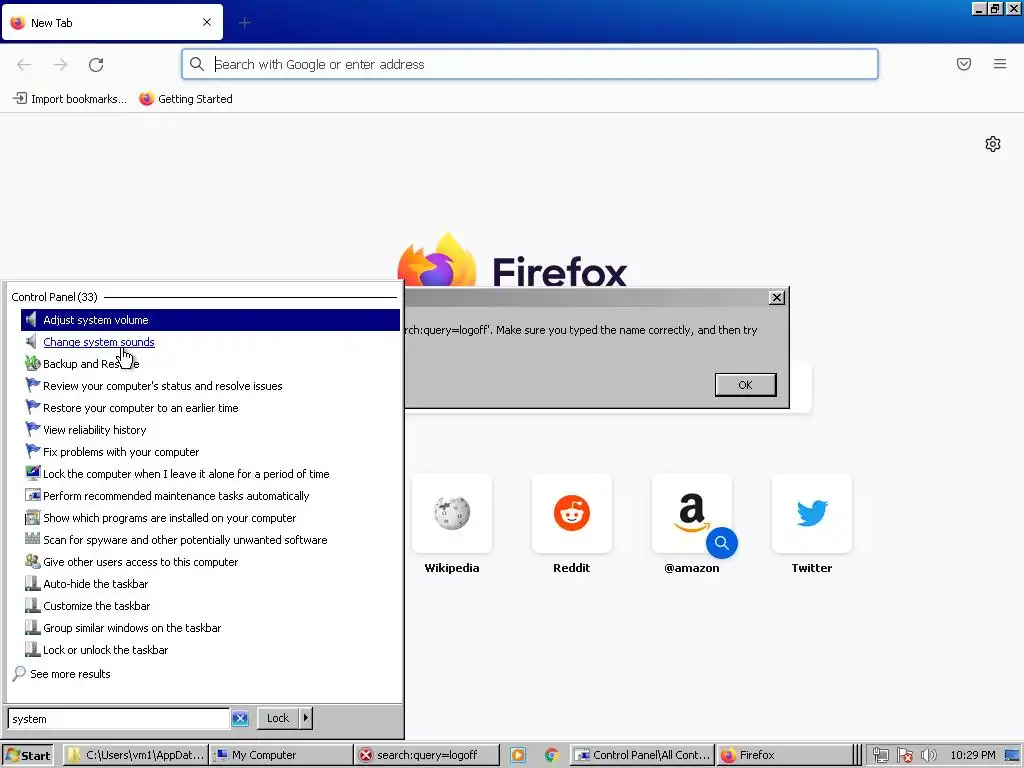Click the Amazon tile's blue search badge
This screenshot has width=1024, height=768.
tap(722, 543)
